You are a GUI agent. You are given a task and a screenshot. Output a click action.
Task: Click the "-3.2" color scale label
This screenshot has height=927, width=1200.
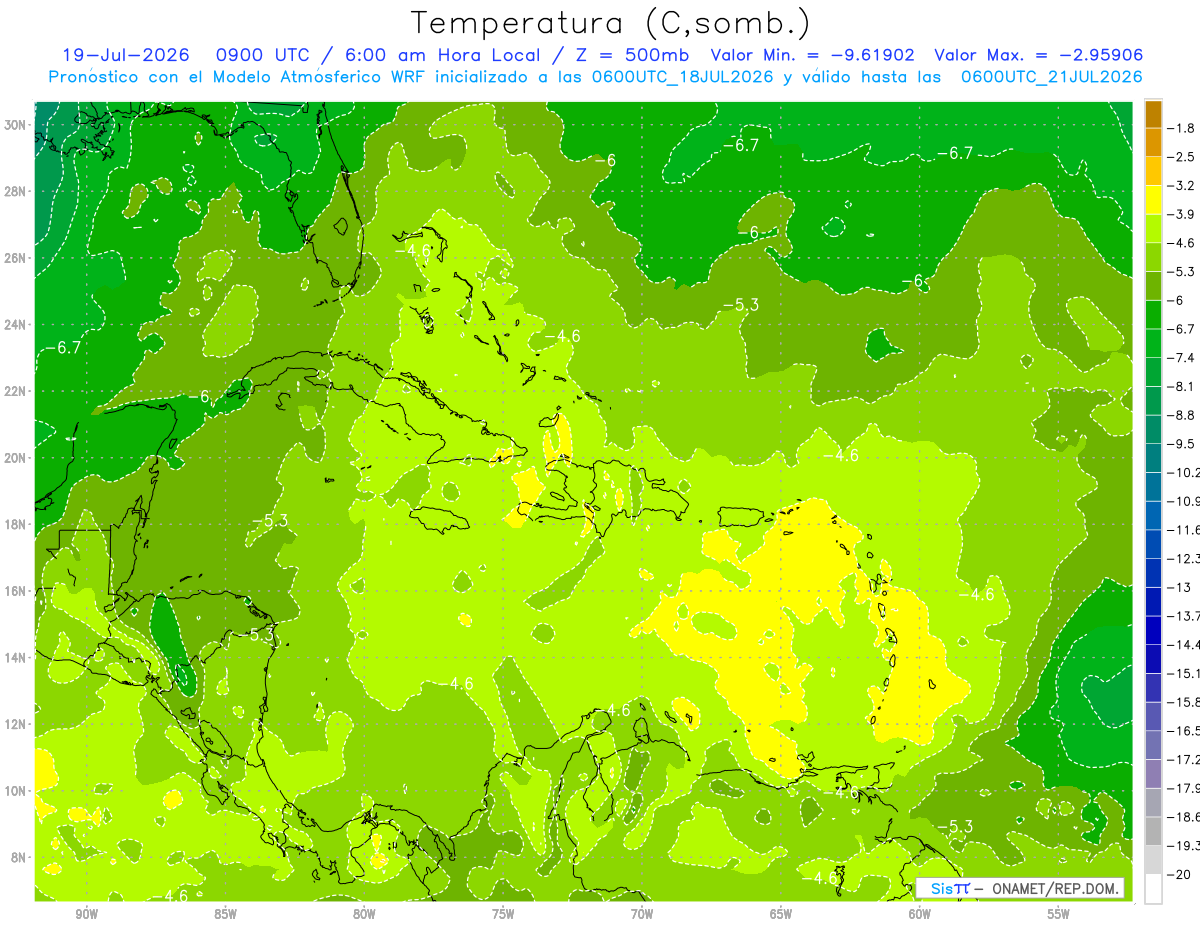[x=1182, y=186]
